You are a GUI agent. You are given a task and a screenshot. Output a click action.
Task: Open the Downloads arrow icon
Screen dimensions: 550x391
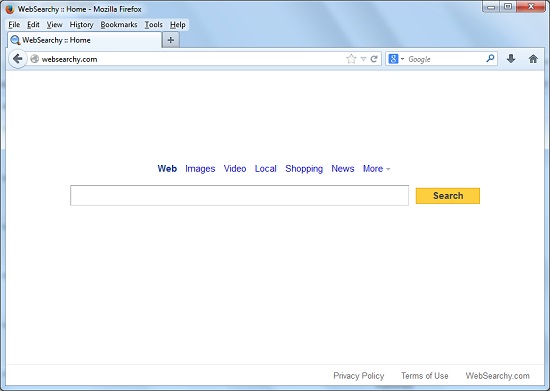[x=511, y=59]
